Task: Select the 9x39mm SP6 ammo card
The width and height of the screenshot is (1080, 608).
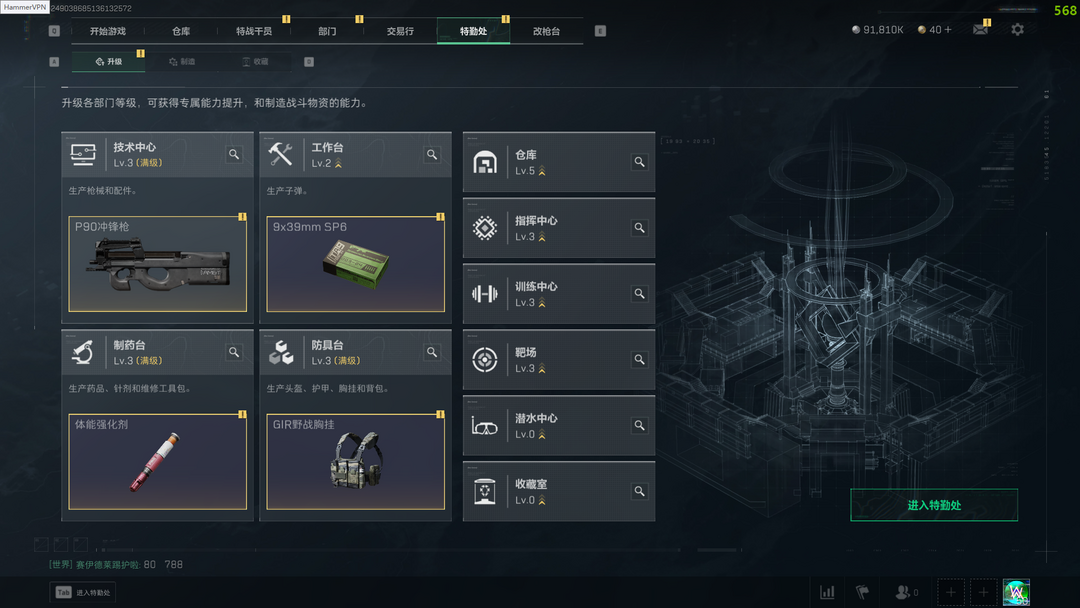Action: click(x=355, y=264)
